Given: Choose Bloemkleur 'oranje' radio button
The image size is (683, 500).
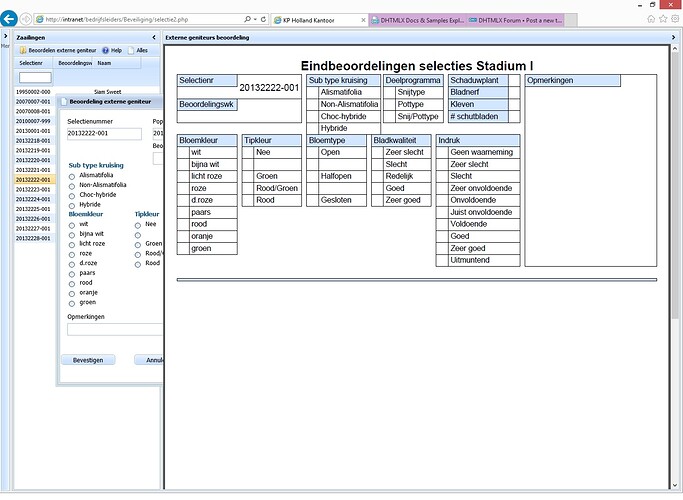Looking at the screenshot, I should pyautogui.click(x=72, y=294).
